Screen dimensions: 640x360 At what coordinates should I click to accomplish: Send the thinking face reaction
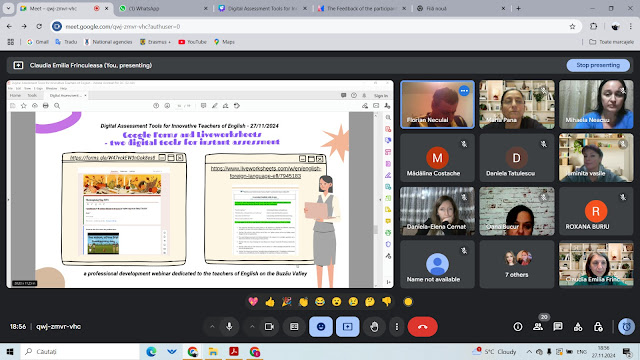(370, 302)
